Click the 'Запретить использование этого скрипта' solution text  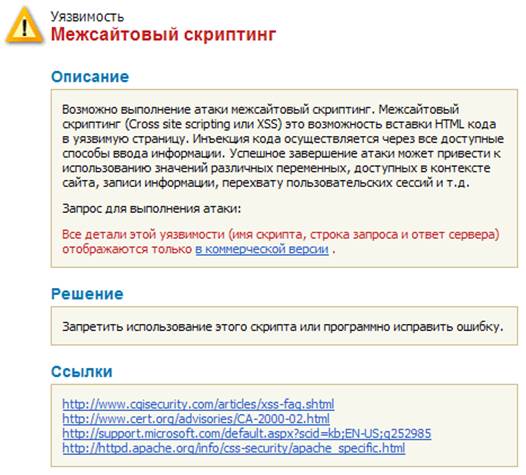click(283, 326)
